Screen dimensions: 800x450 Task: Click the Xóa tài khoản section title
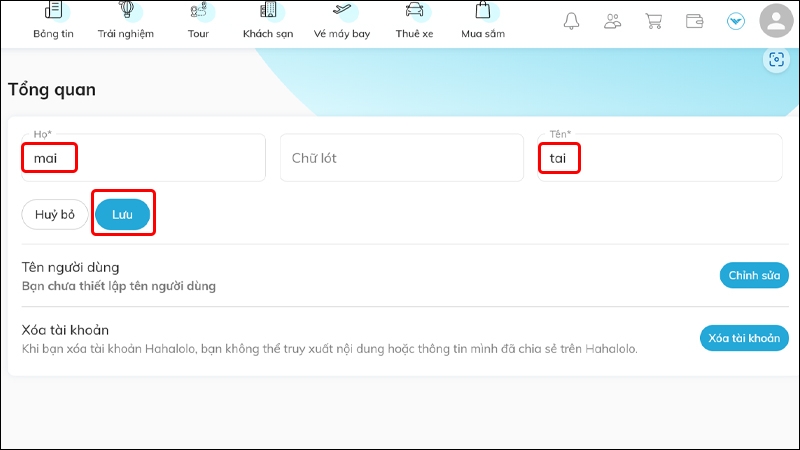click(65, 330)
